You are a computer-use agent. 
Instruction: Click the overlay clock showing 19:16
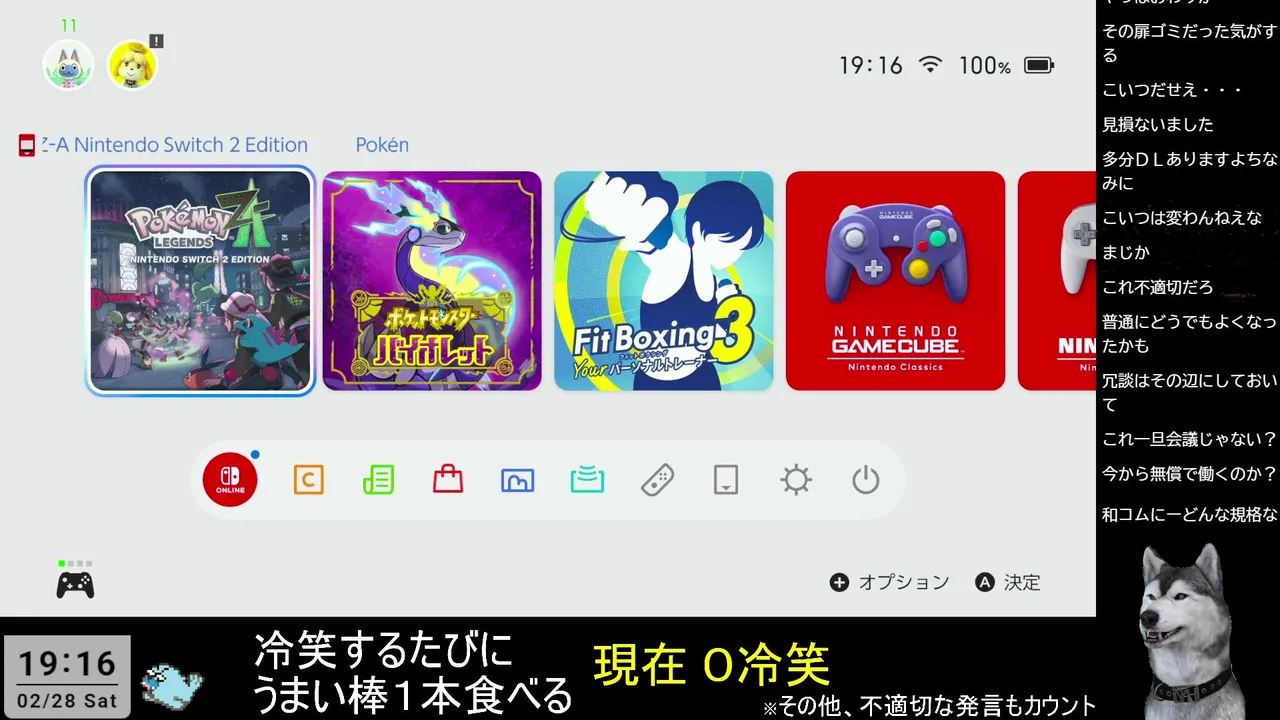coord(67,664)
